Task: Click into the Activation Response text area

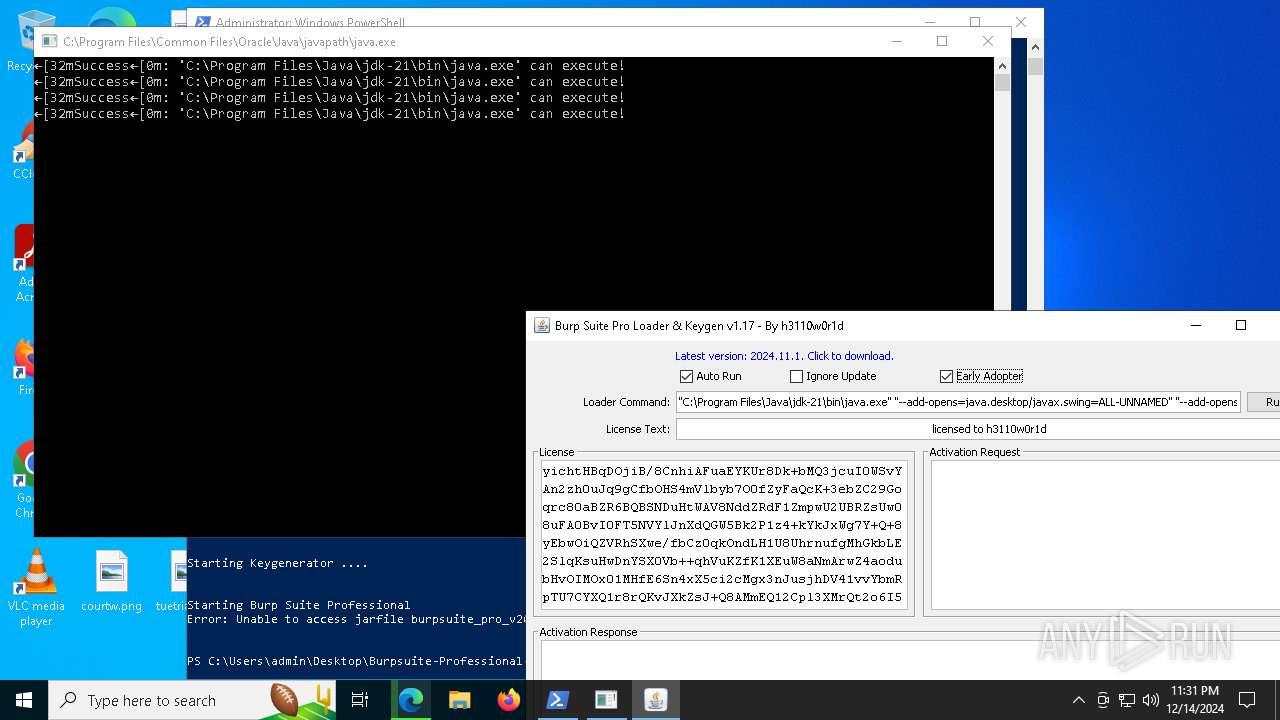Action: click(910, 660)
